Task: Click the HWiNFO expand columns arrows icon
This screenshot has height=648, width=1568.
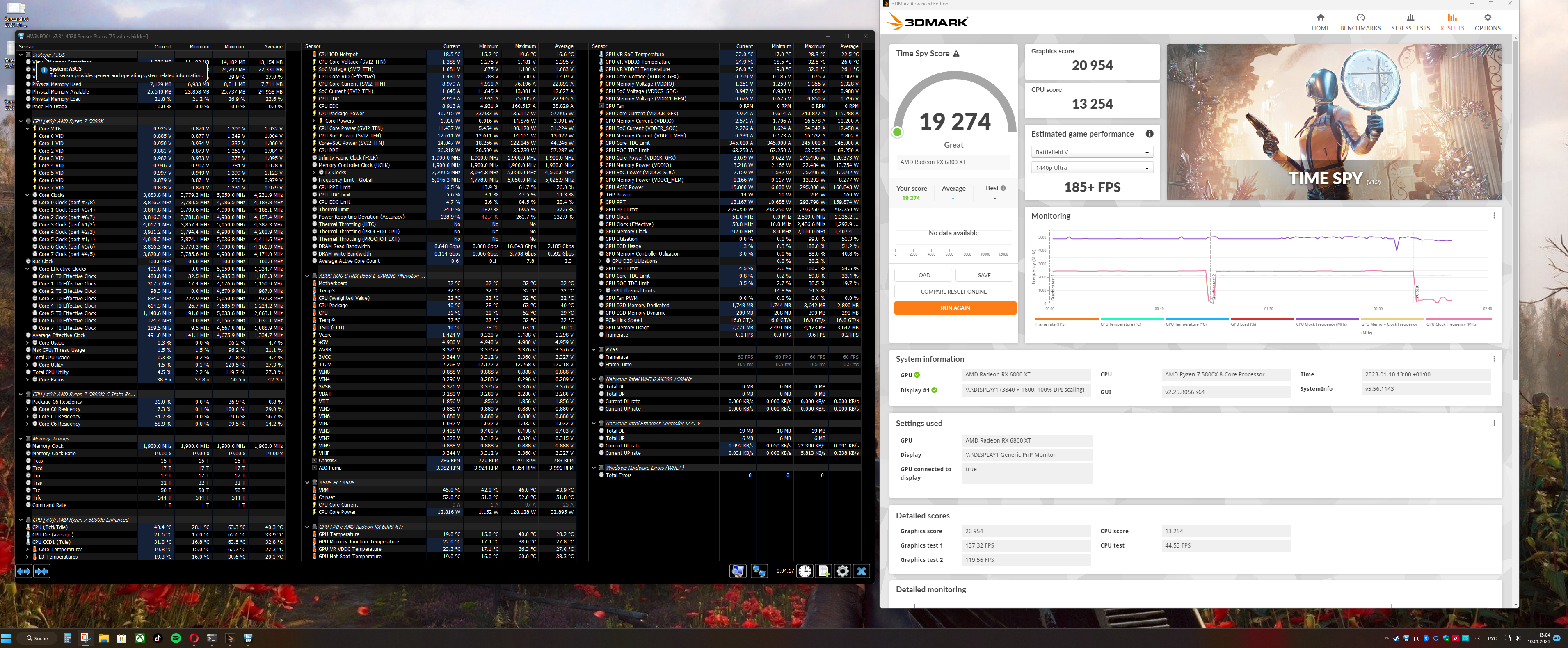Action: coord(23,571)
